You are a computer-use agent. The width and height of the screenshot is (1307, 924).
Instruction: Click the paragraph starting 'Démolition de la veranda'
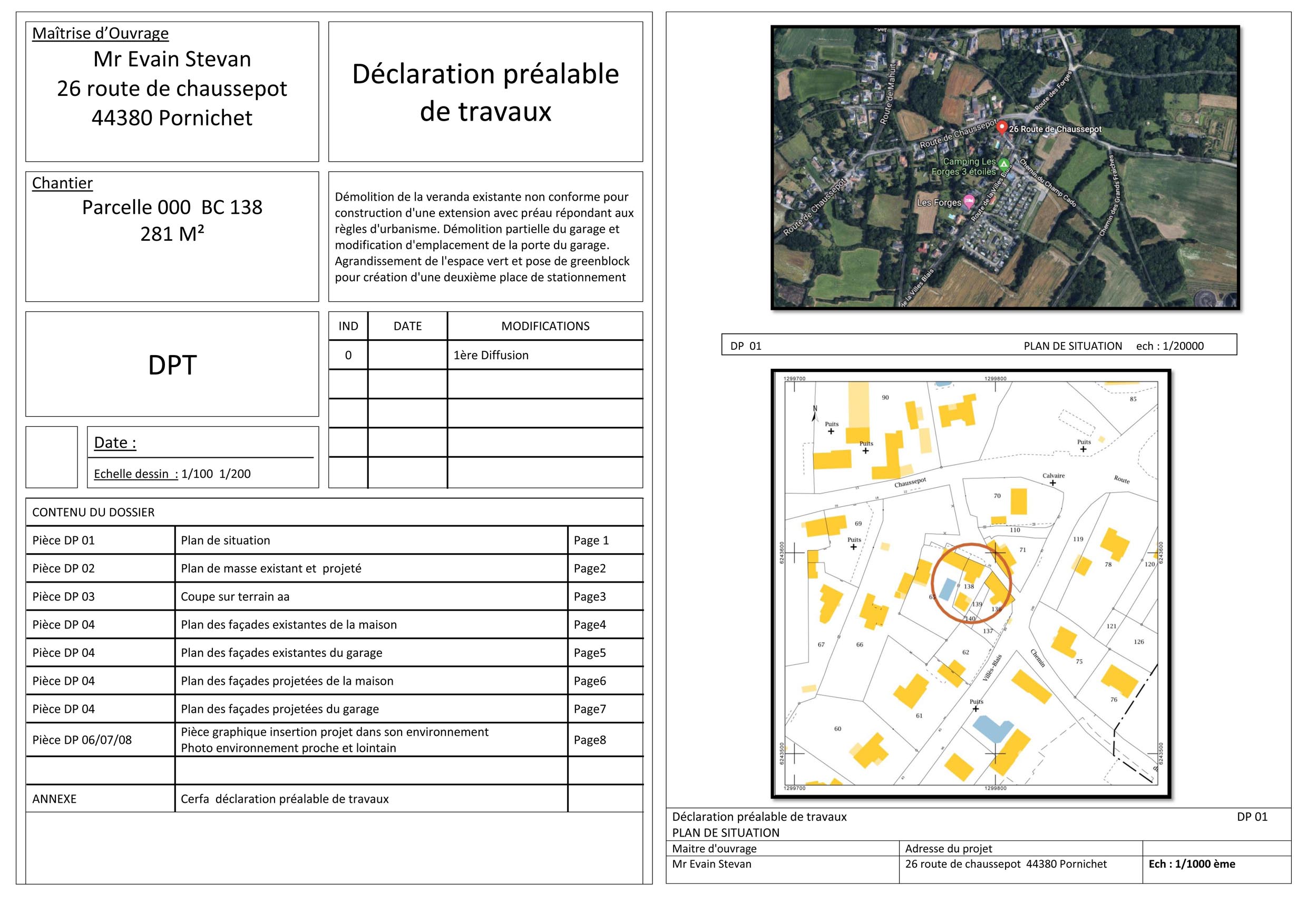[484, 237]
